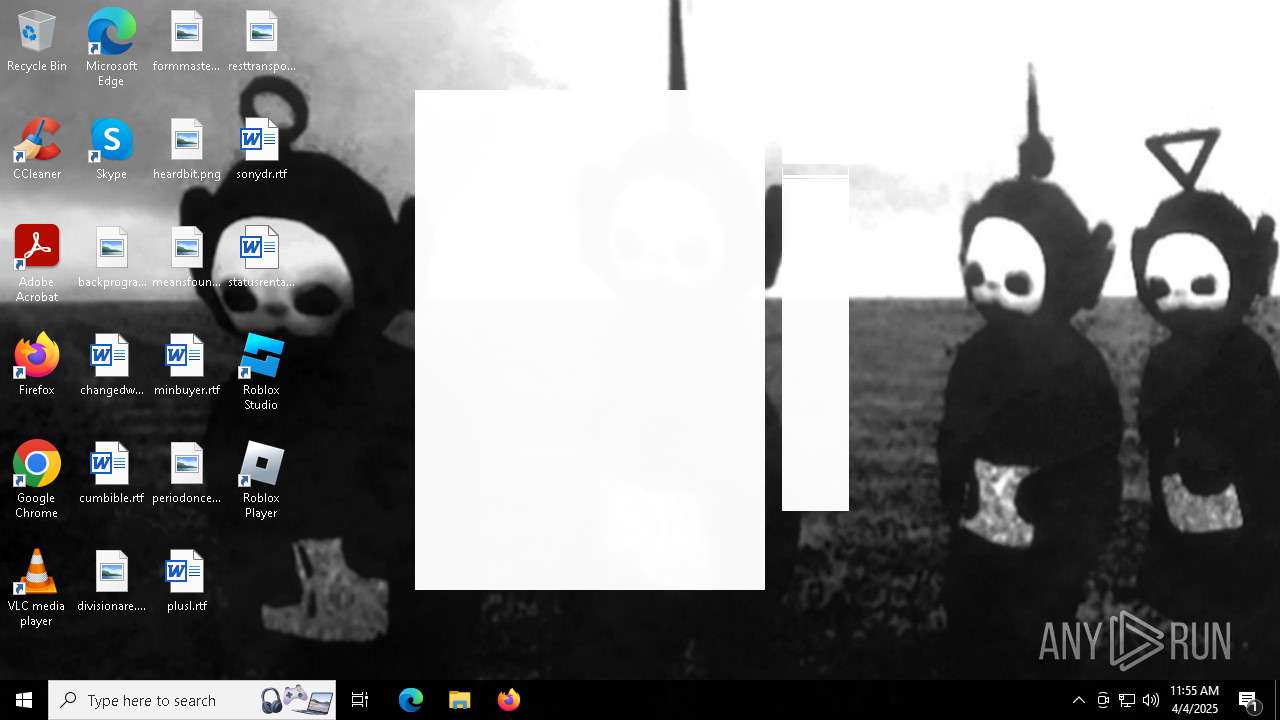Select the meansfoun... image file

tap(186, 258)
